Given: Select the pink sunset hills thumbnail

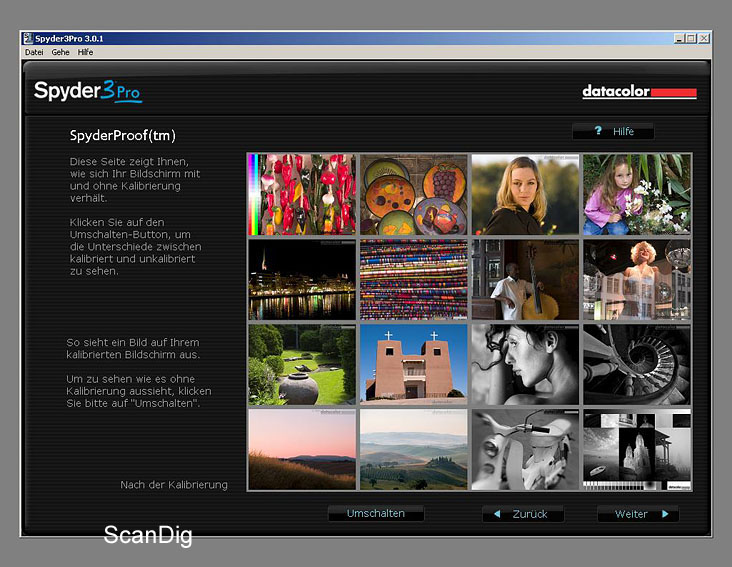Looking at the screenshot, I should coord(302,449).
